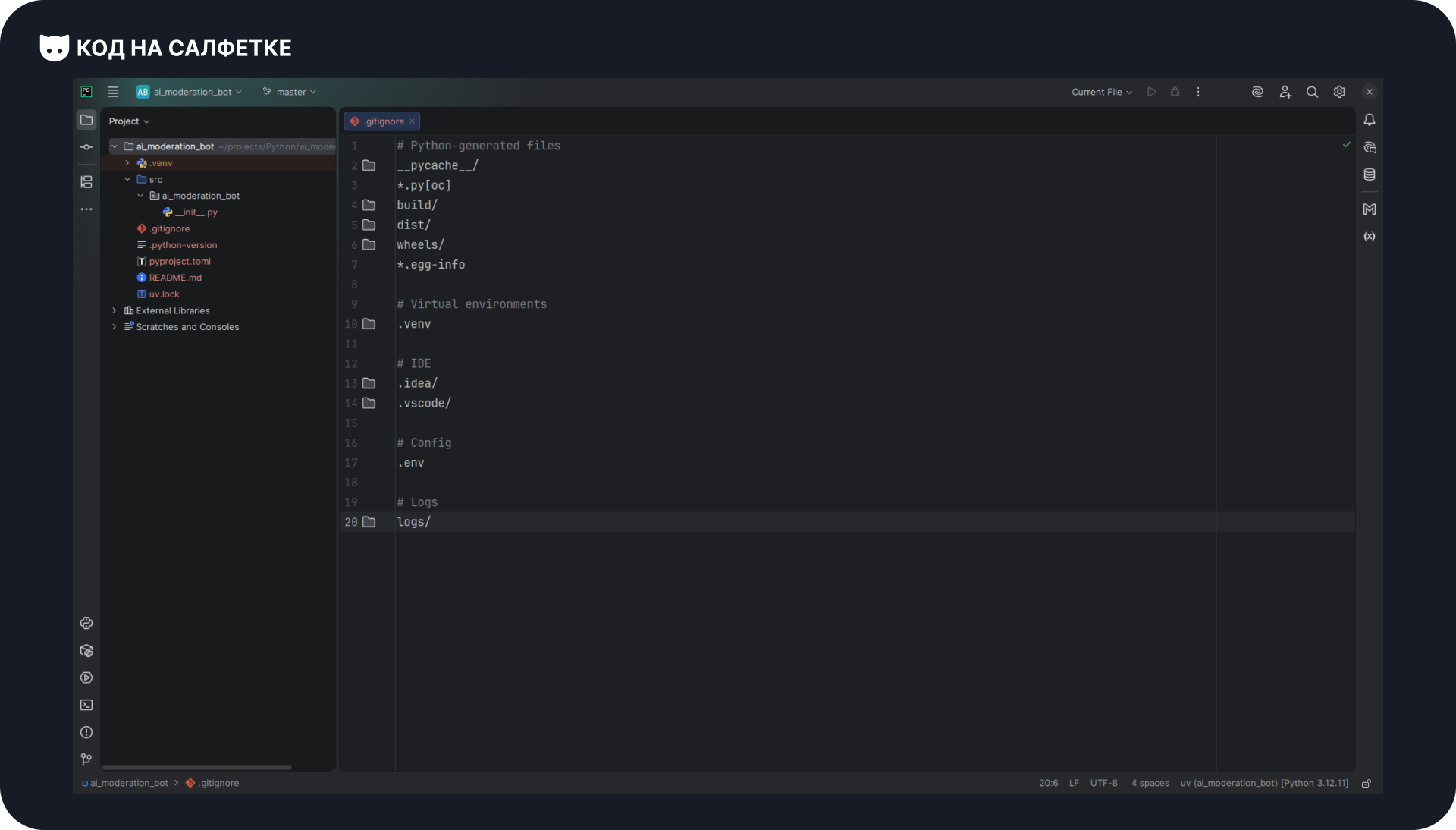Image resolution: width=1456 pixels, height=830 pixels.
Task: Select the .gitignore editor tab
Action: (x=382, y=121)
